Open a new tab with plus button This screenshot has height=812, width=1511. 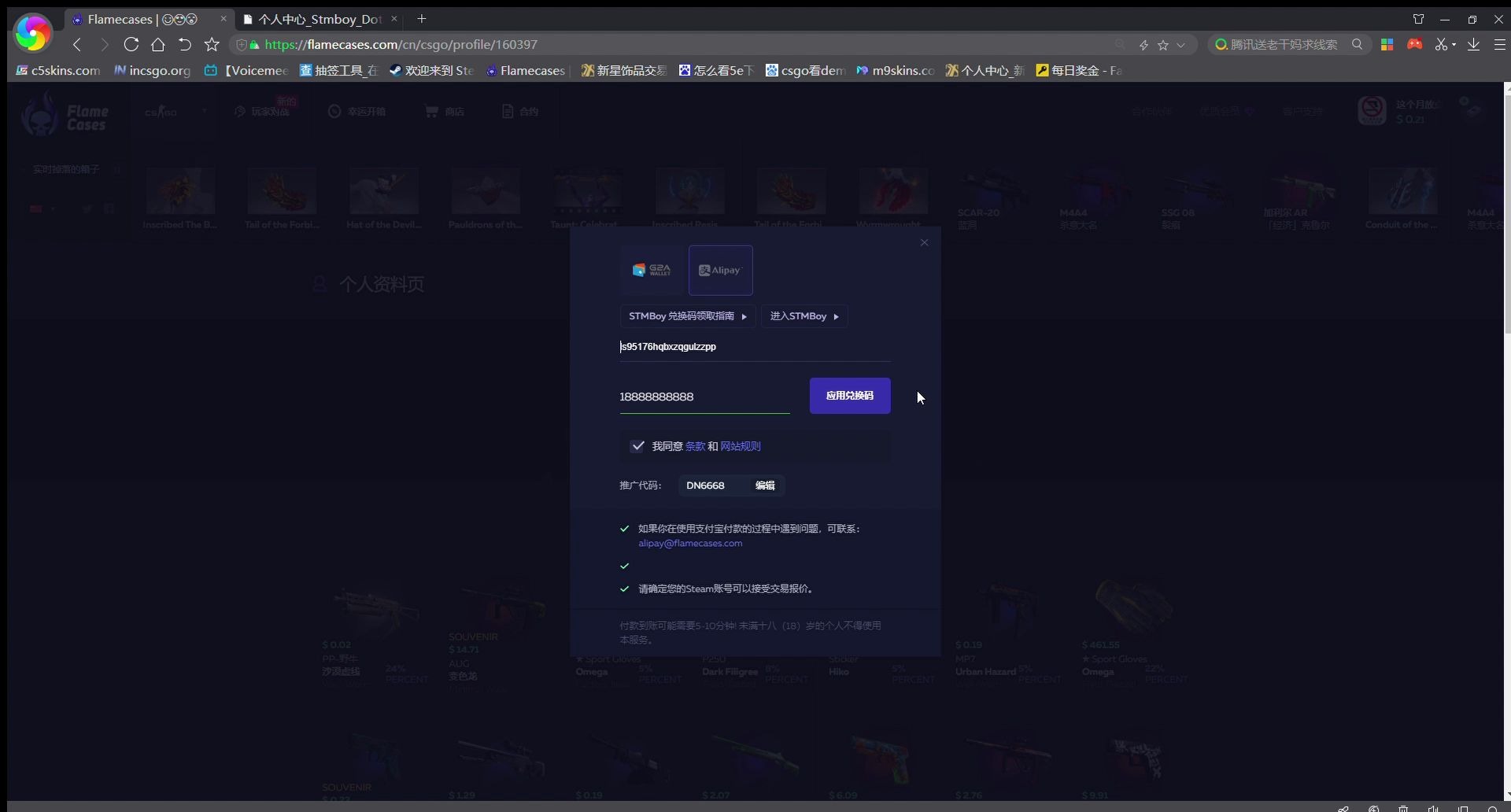coord(422,19)
